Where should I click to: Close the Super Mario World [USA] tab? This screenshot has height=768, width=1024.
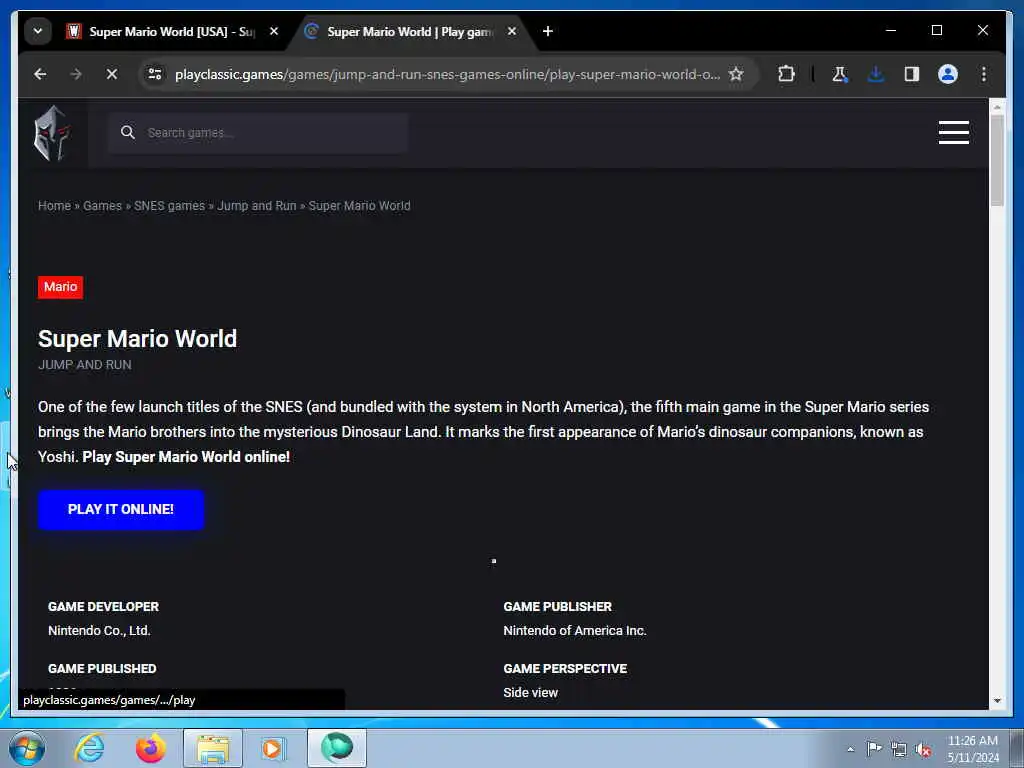pos(274,31)
